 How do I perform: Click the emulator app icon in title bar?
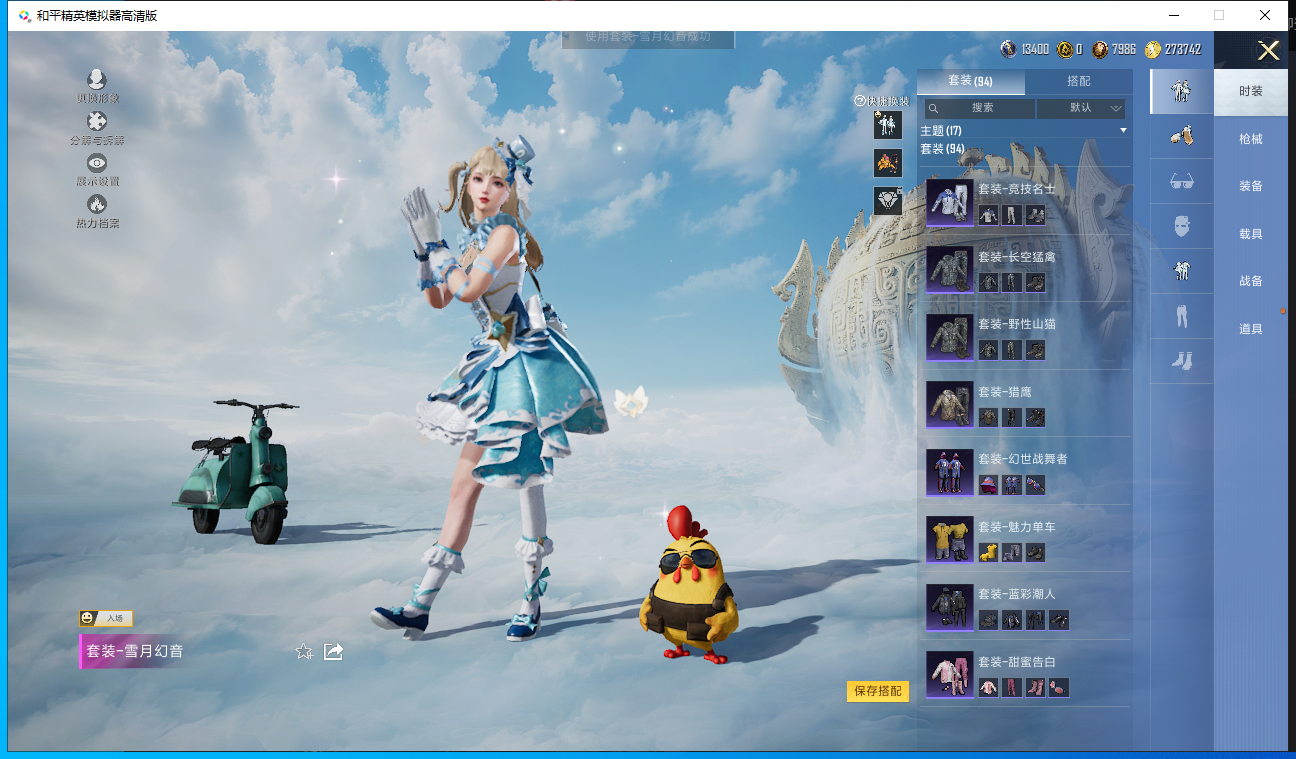(x=25, y=16)
